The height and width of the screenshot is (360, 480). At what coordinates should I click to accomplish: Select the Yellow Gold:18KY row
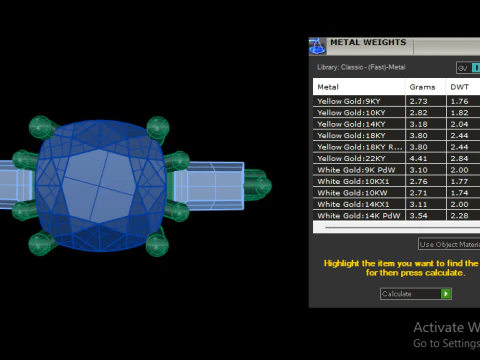pos(396,136)
